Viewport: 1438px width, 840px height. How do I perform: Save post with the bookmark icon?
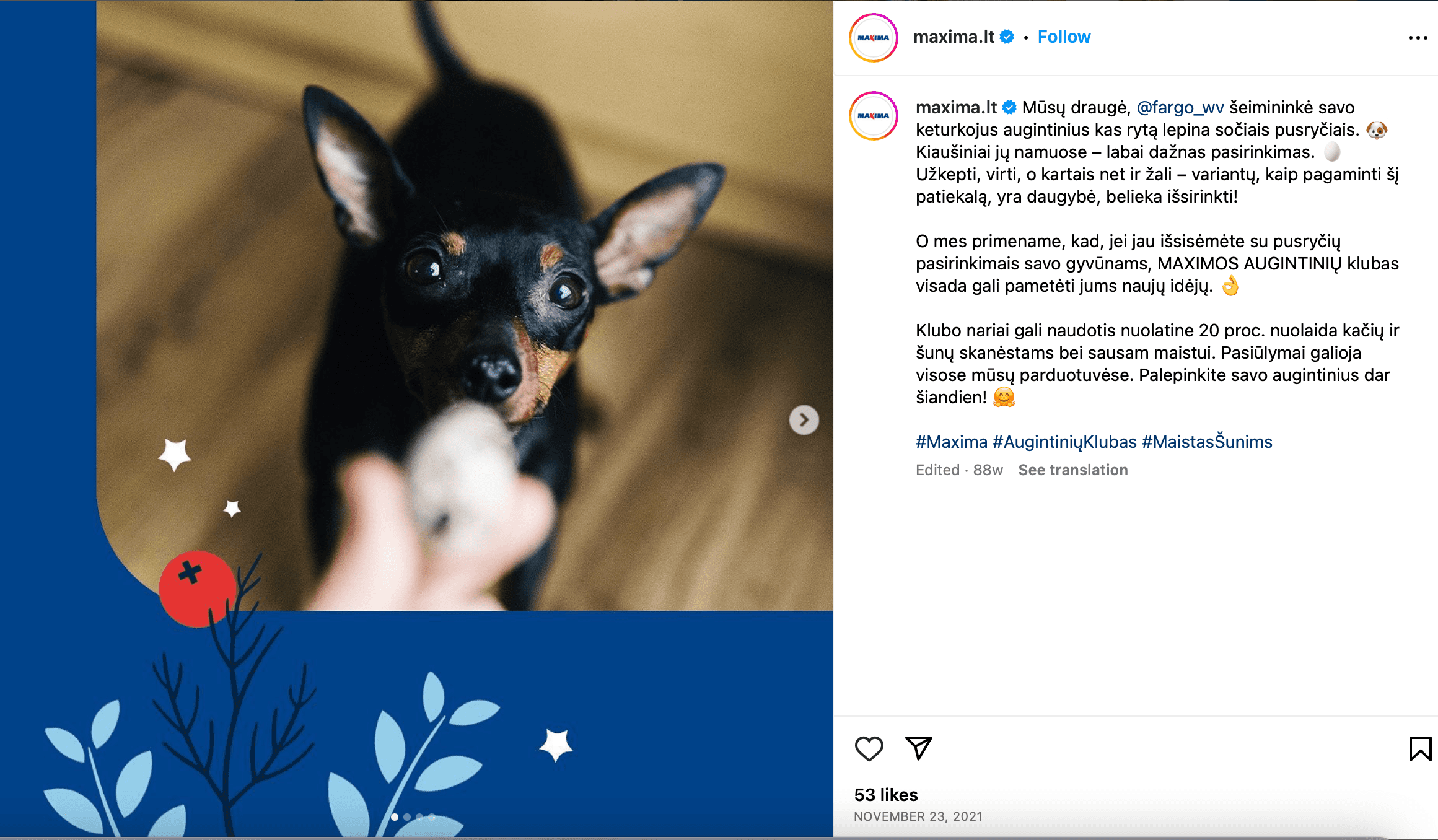tap(1420, 748)
